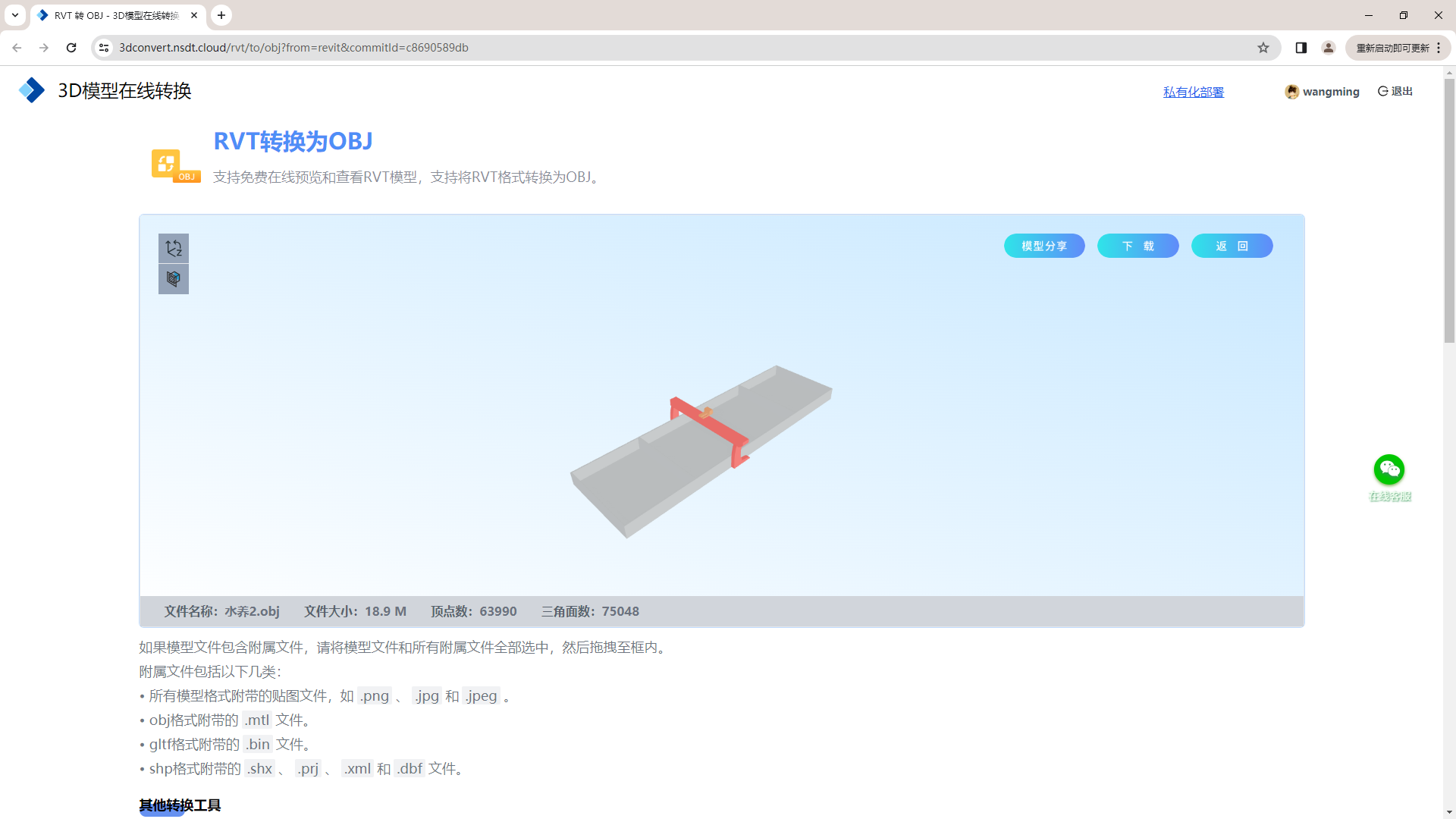The image size is (1456, 819).
Task: Open the 私有化部署 navigation item
Action: coord(1193,92)
